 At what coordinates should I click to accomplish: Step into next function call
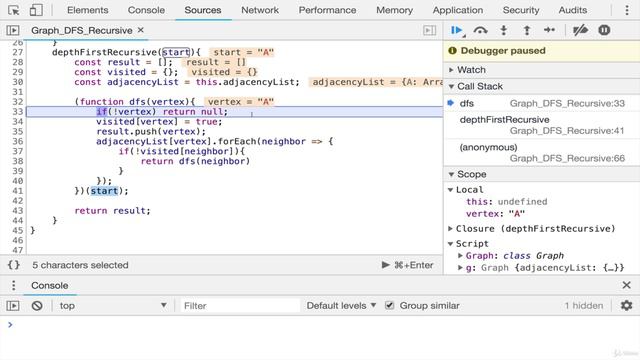pyautogui.click(x=504, y=30)
